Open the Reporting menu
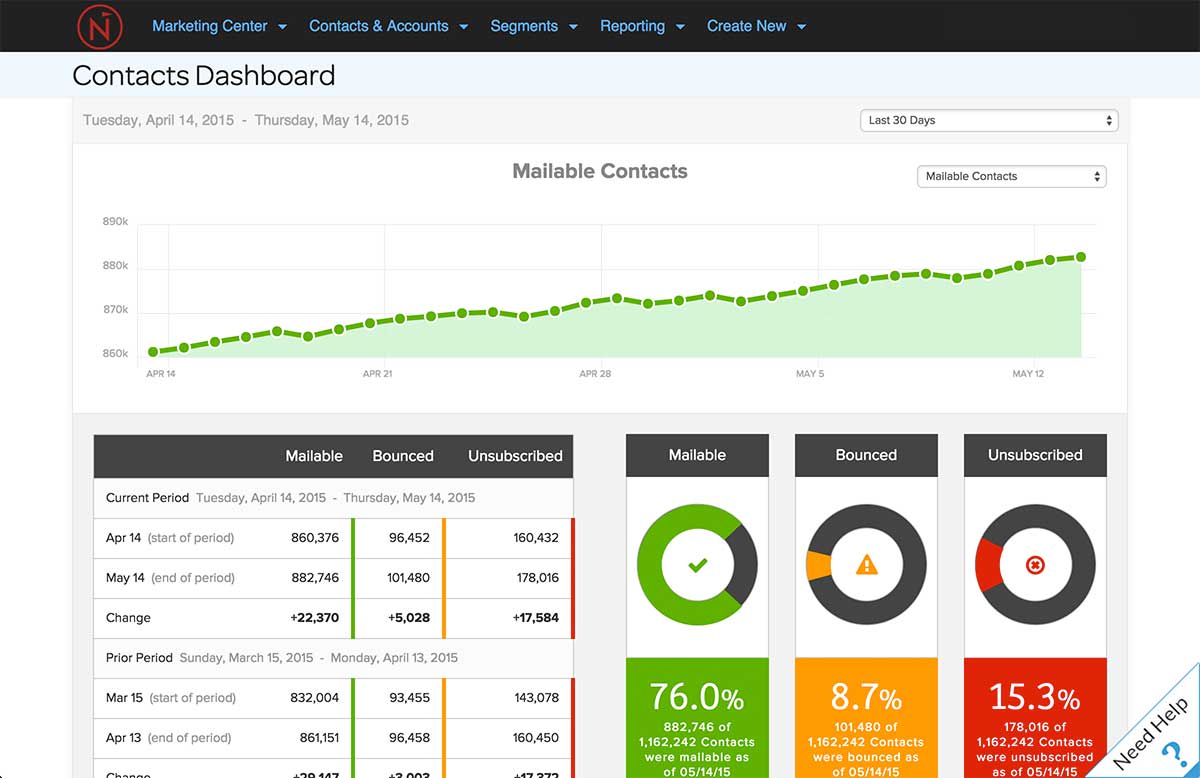The image size is (1200, 778). (x=642, y=26)
